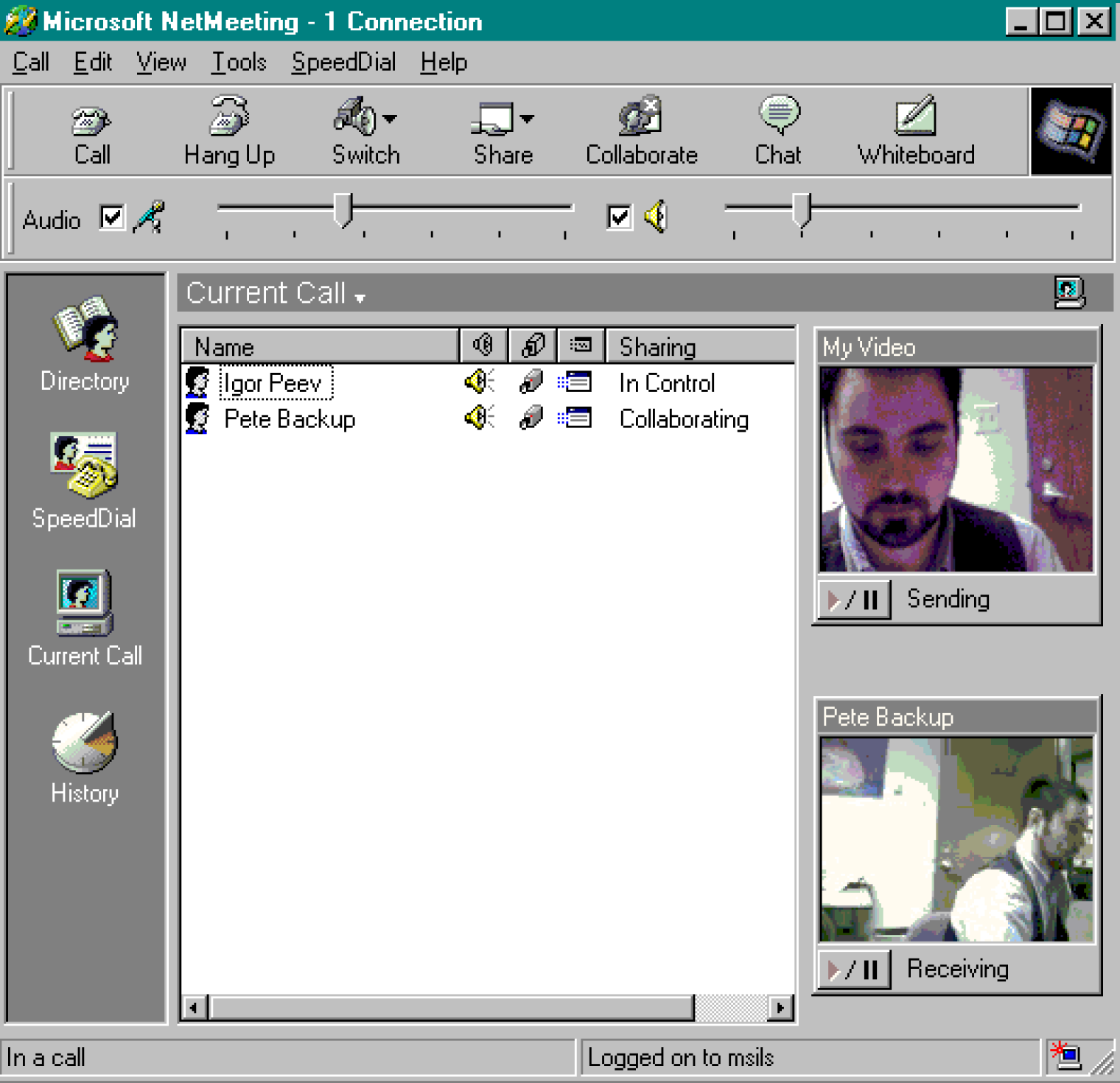The image size is (1120, 1083).
Task: Pause or play Pete Backup video receiving
Action: (854, 970)
